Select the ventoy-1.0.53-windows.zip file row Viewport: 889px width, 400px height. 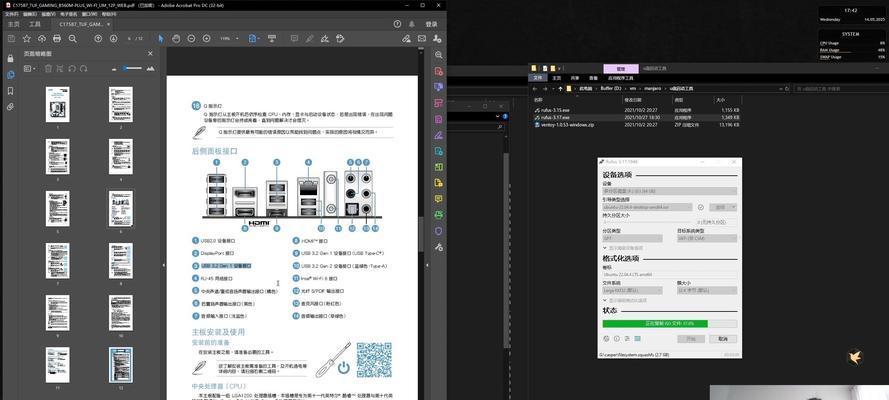coord(637,125)
